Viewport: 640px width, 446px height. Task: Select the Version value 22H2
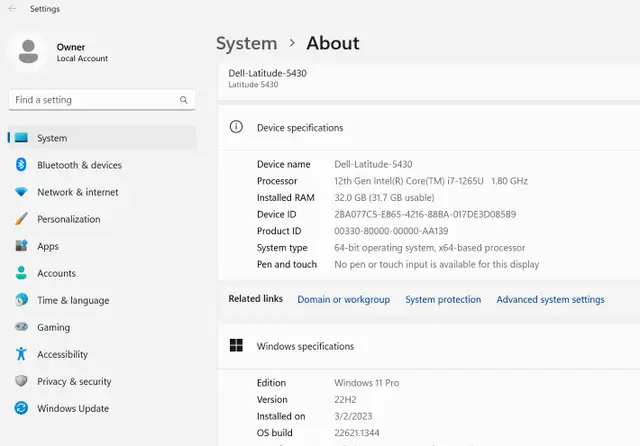(345, 399)
